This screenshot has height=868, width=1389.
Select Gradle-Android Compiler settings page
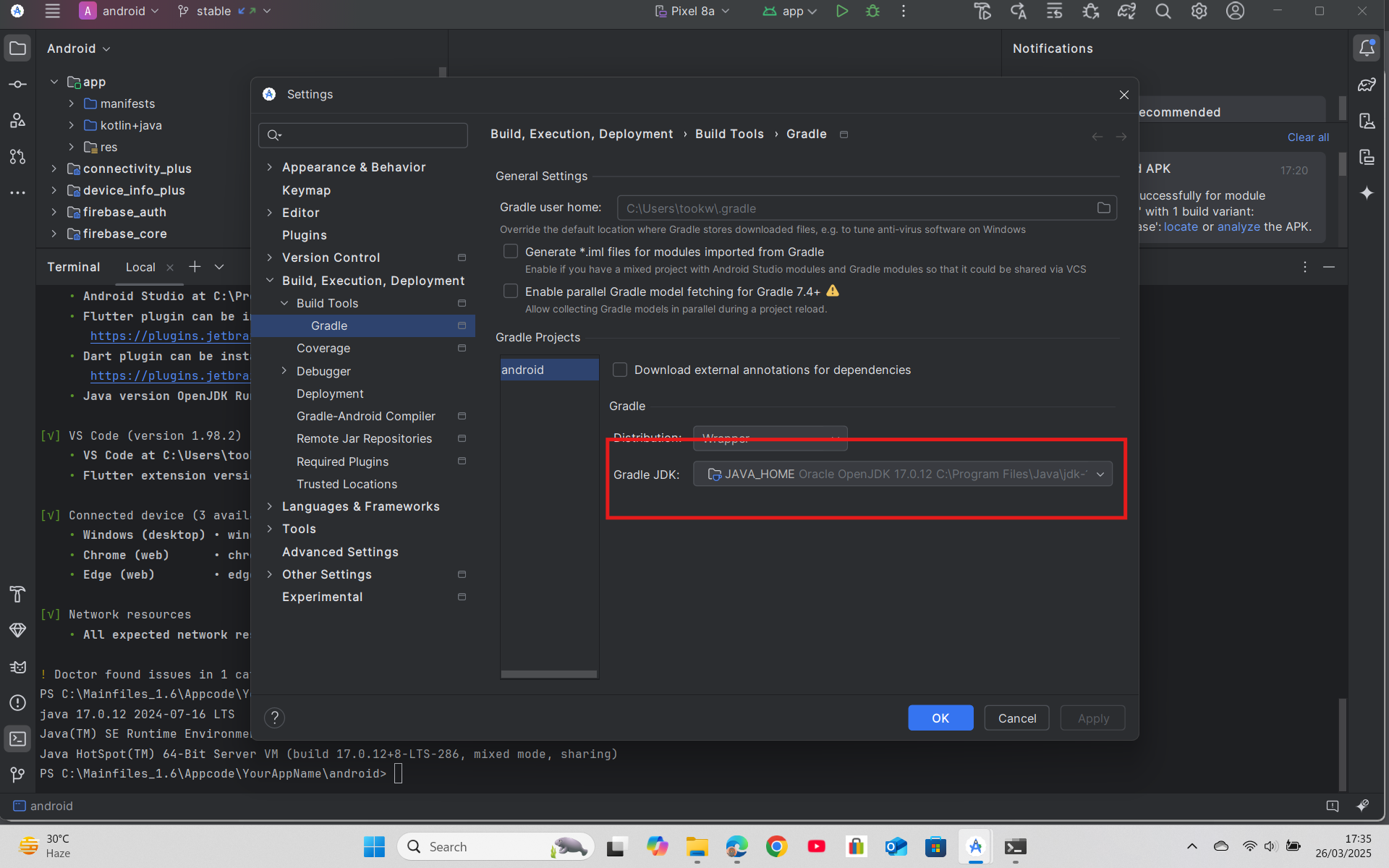[x=366, y=416]
